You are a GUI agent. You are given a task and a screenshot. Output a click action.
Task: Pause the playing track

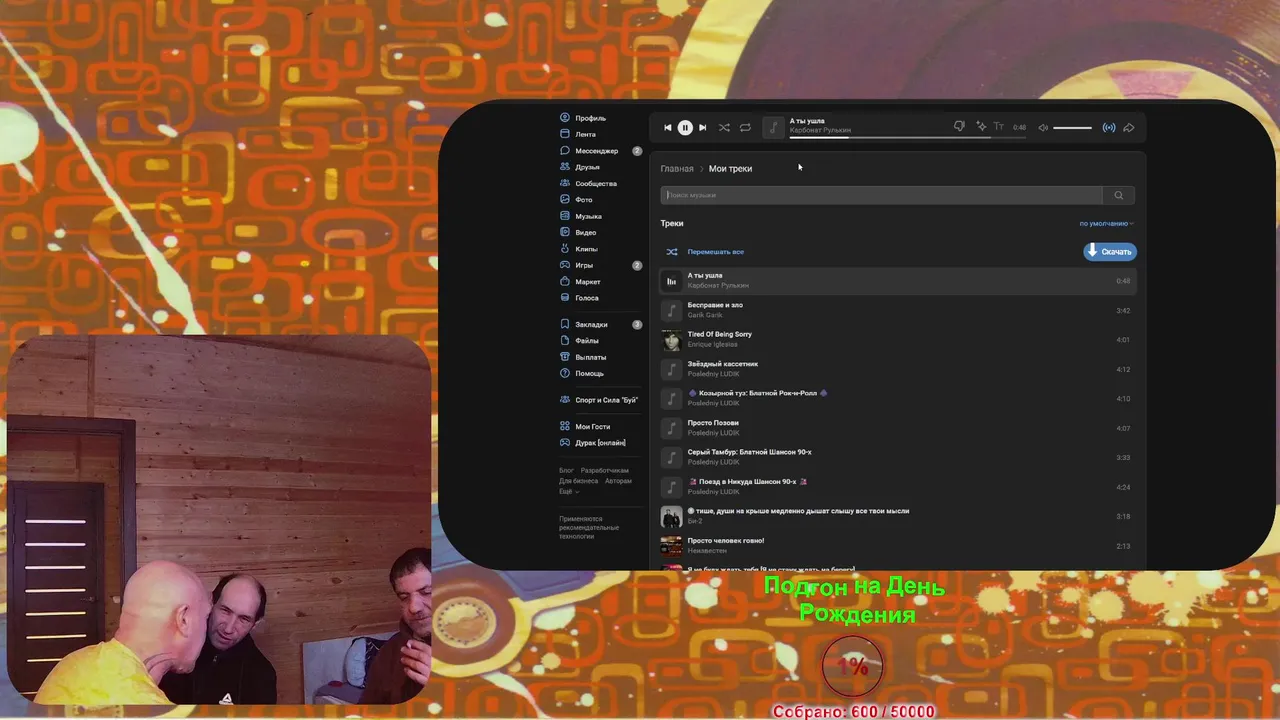tap(685, 128)
